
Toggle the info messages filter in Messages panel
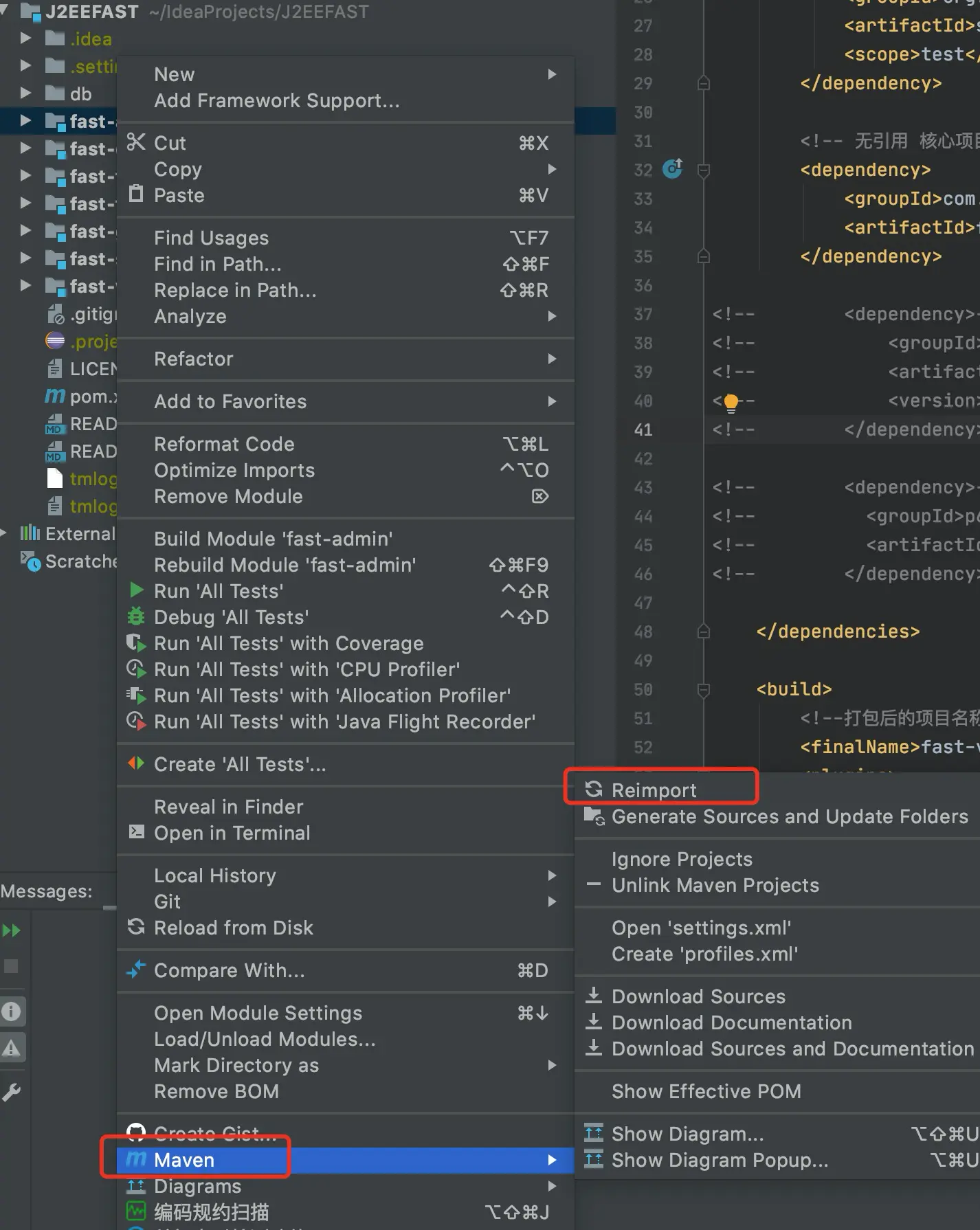12,1011
